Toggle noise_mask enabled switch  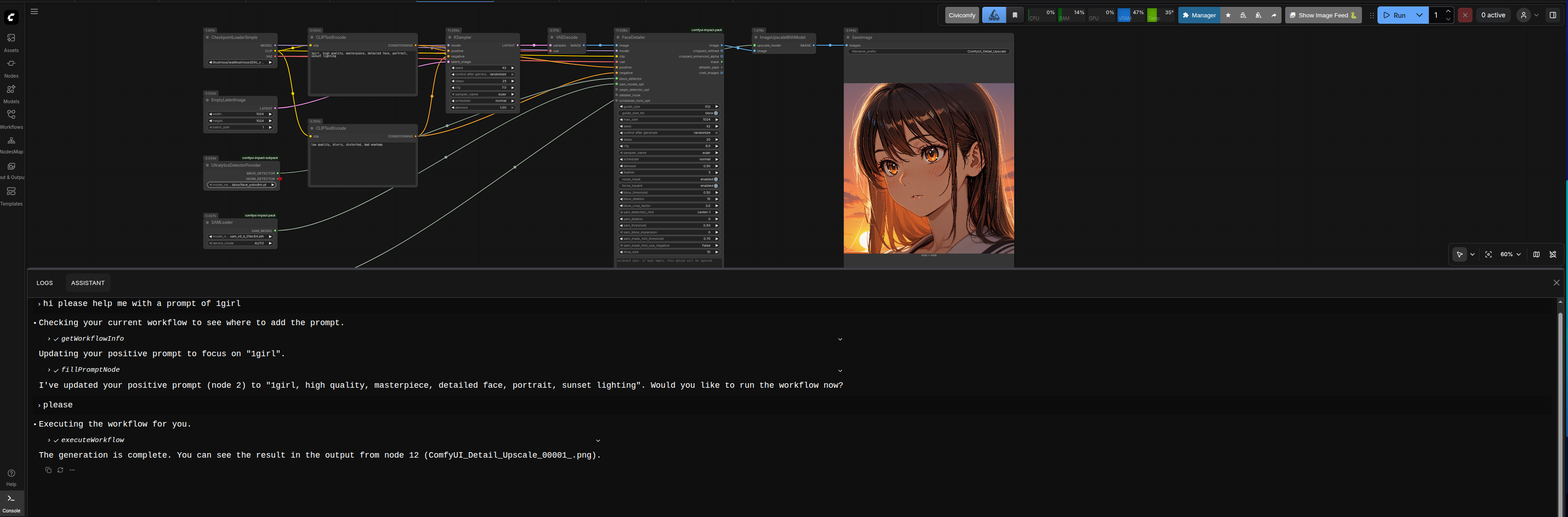(716, 179)
